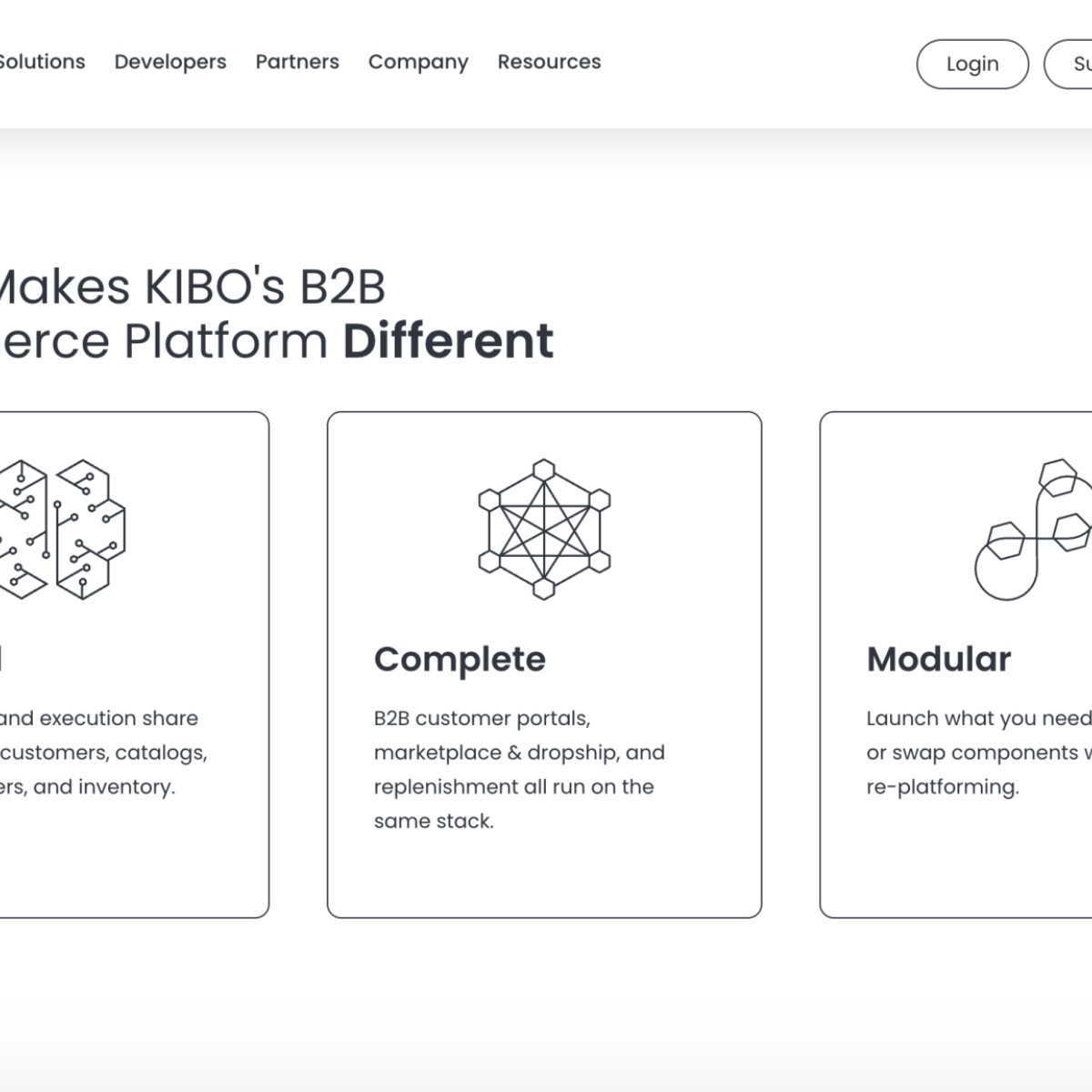Open the Developers menu
This screenshot has height=1092, width=1092.
[170, 62]
